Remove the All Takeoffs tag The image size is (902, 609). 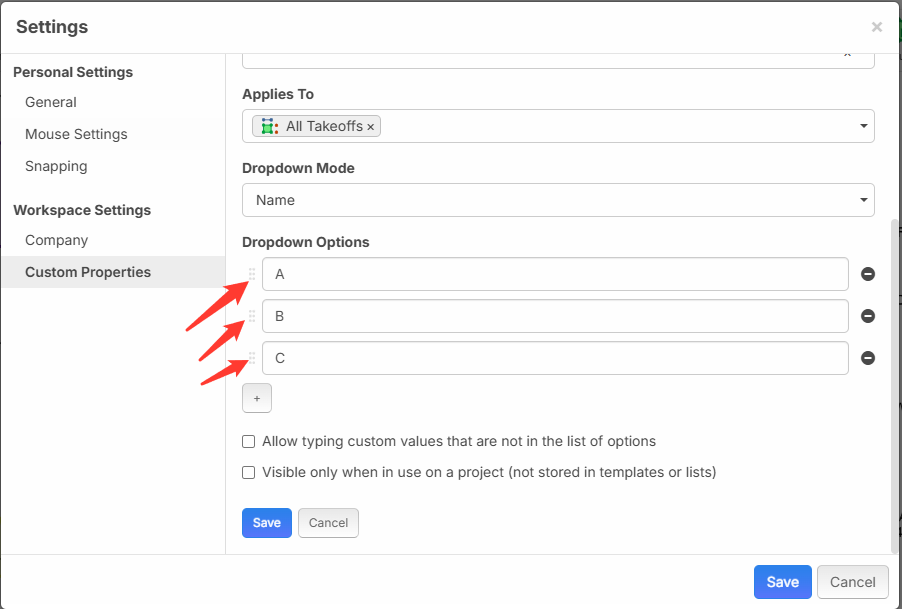(x=371, y=127)
